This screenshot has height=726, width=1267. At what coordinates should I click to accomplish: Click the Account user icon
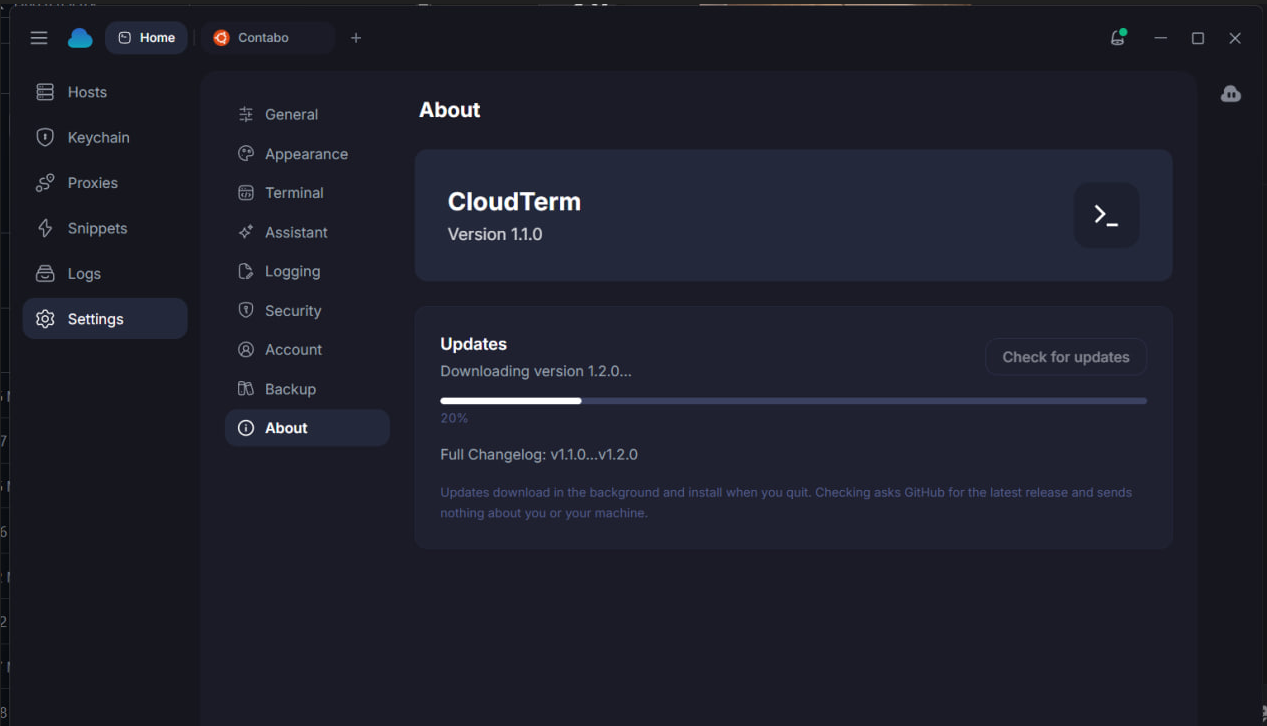[246, 350]
